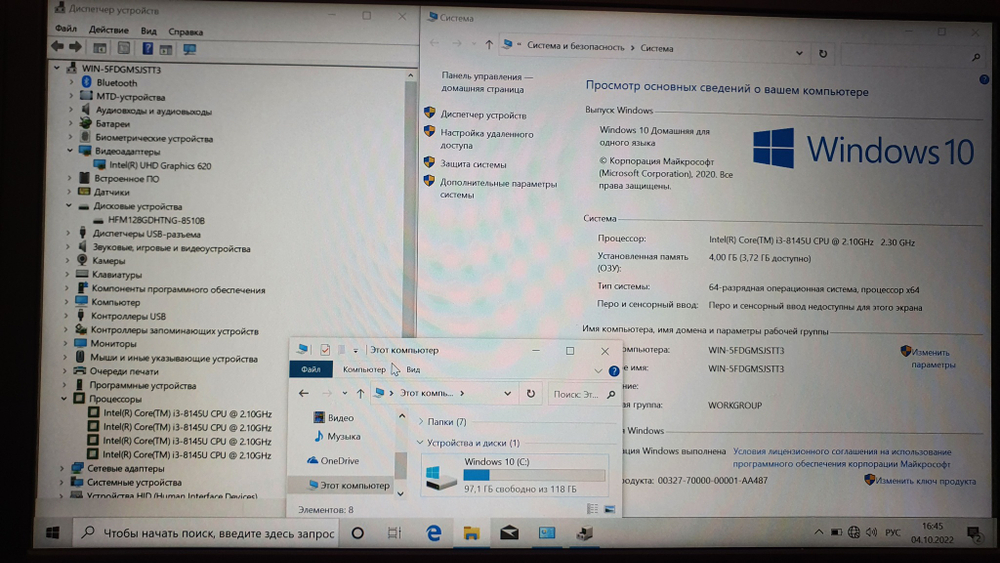Open address history dropdown in System window
This screenshot has width=1000, height=563.
click(799, 53)
